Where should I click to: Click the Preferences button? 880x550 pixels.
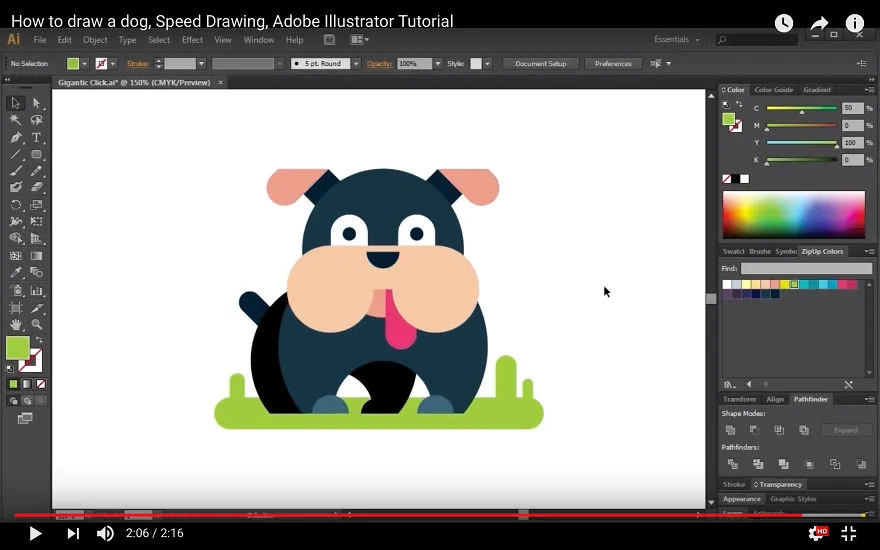(x=613, y=63)
